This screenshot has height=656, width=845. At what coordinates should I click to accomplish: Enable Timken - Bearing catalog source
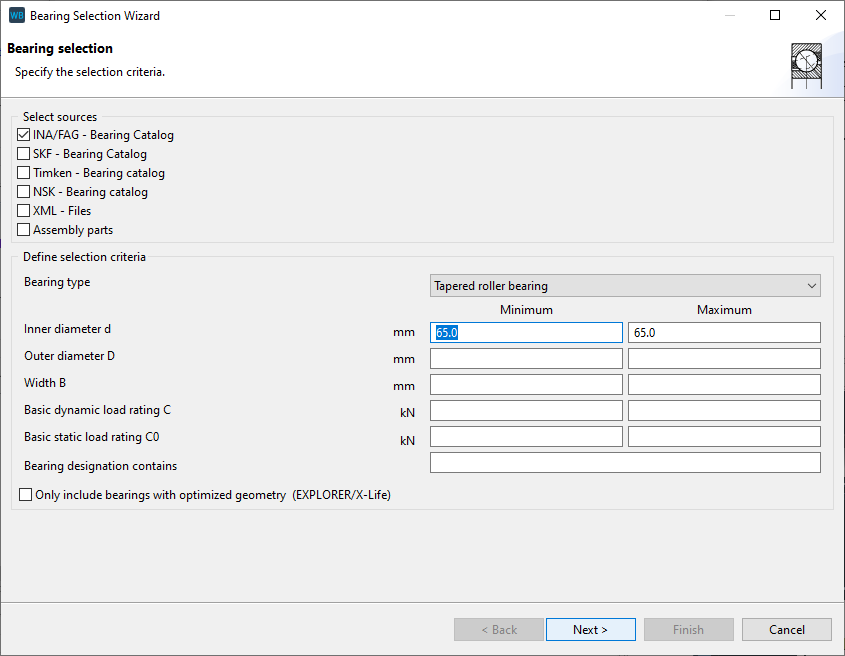[x=24, y=173]
